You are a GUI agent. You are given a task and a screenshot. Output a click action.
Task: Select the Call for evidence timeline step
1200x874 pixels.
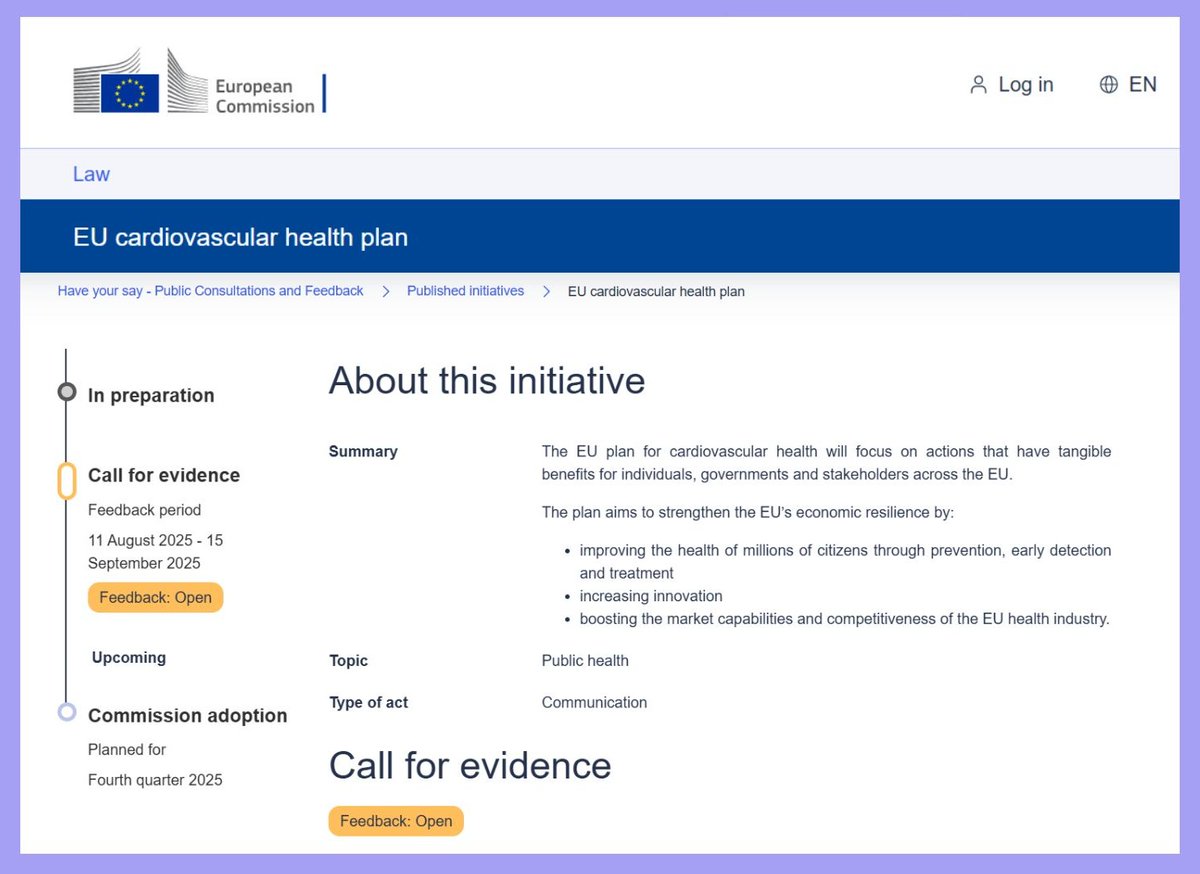coord(164,475)
